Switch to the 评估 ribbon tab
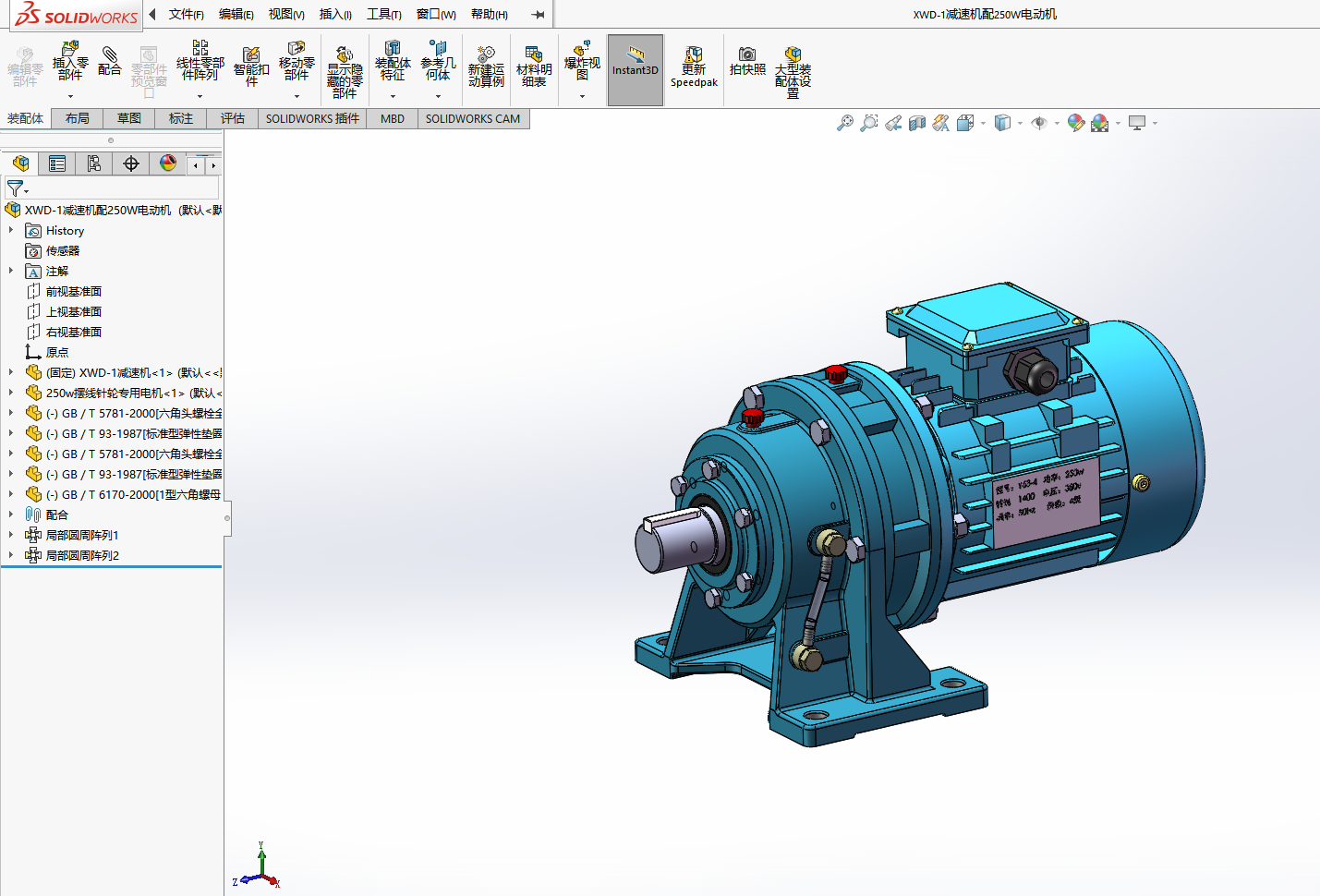Image resolution: width=1320 pixels, height=896 pixels. coord(233,118)
